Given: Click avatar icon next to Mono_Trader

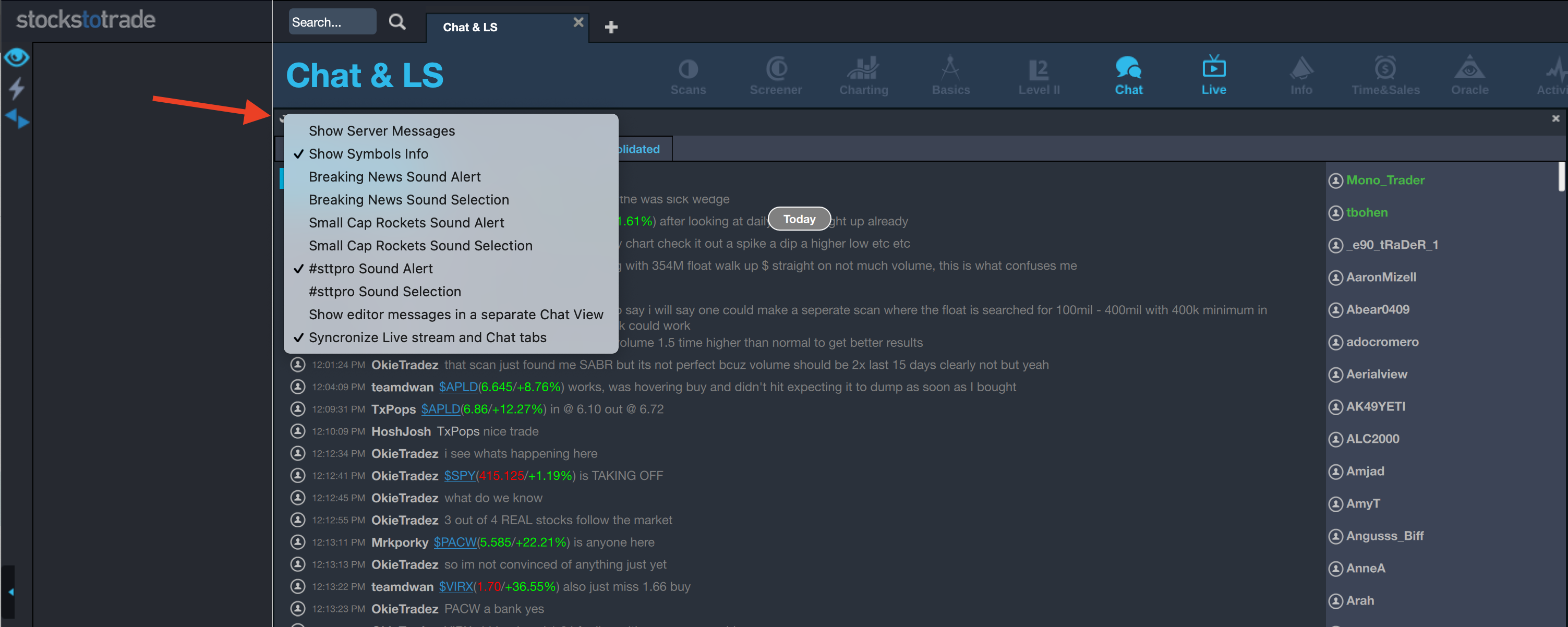Looking at the screenshot, I should (1335, 181).
